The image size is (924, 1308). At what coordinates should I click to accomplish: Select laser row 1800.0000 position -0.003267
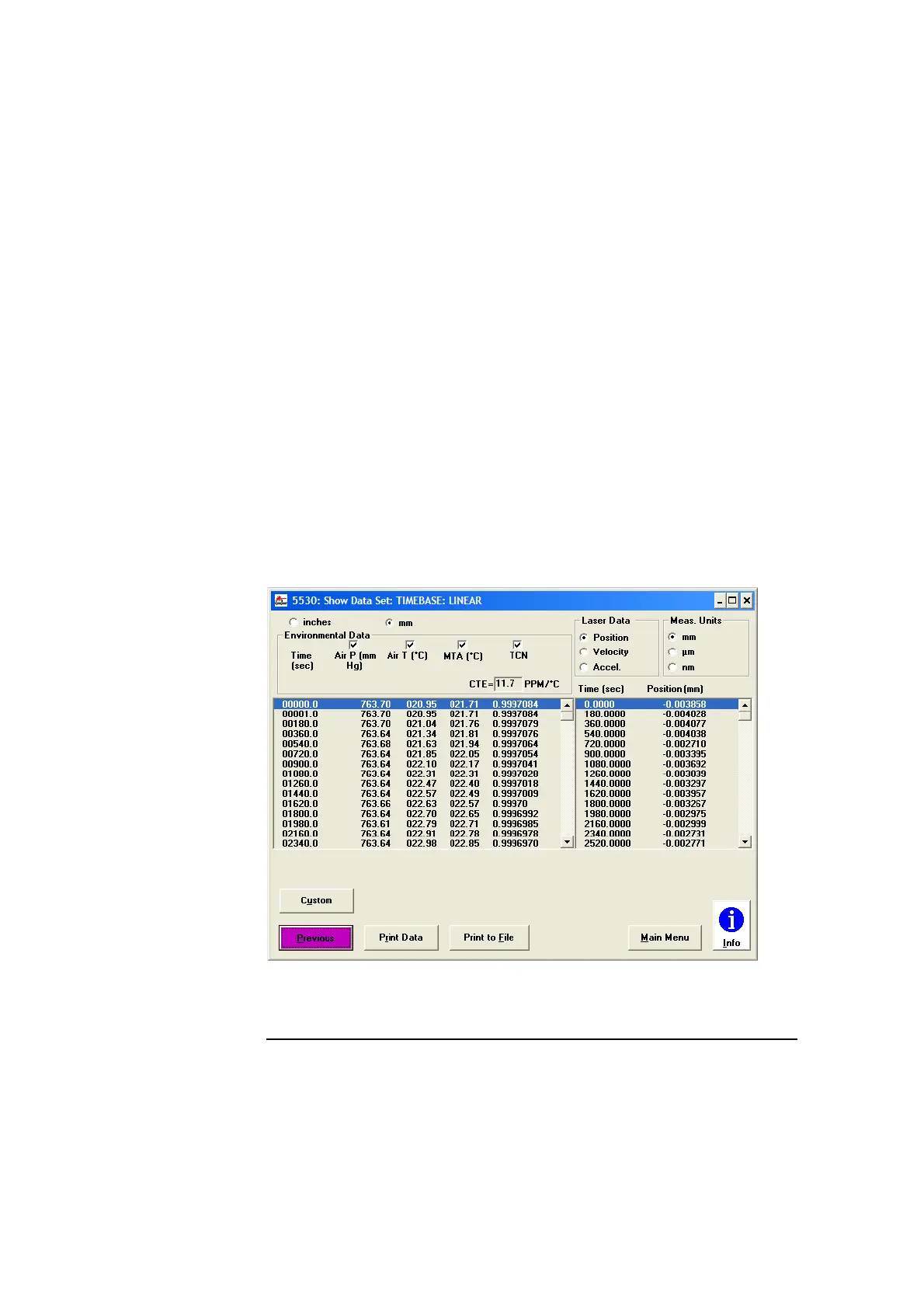[657, 804]
